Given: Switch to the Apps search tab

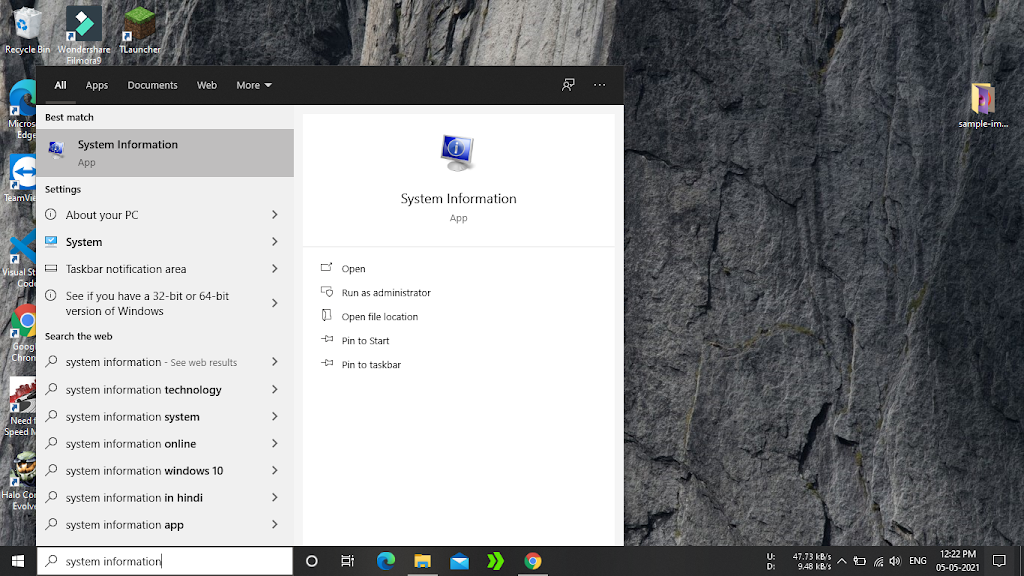Looking at the screenshot, I should click(97, 85).
